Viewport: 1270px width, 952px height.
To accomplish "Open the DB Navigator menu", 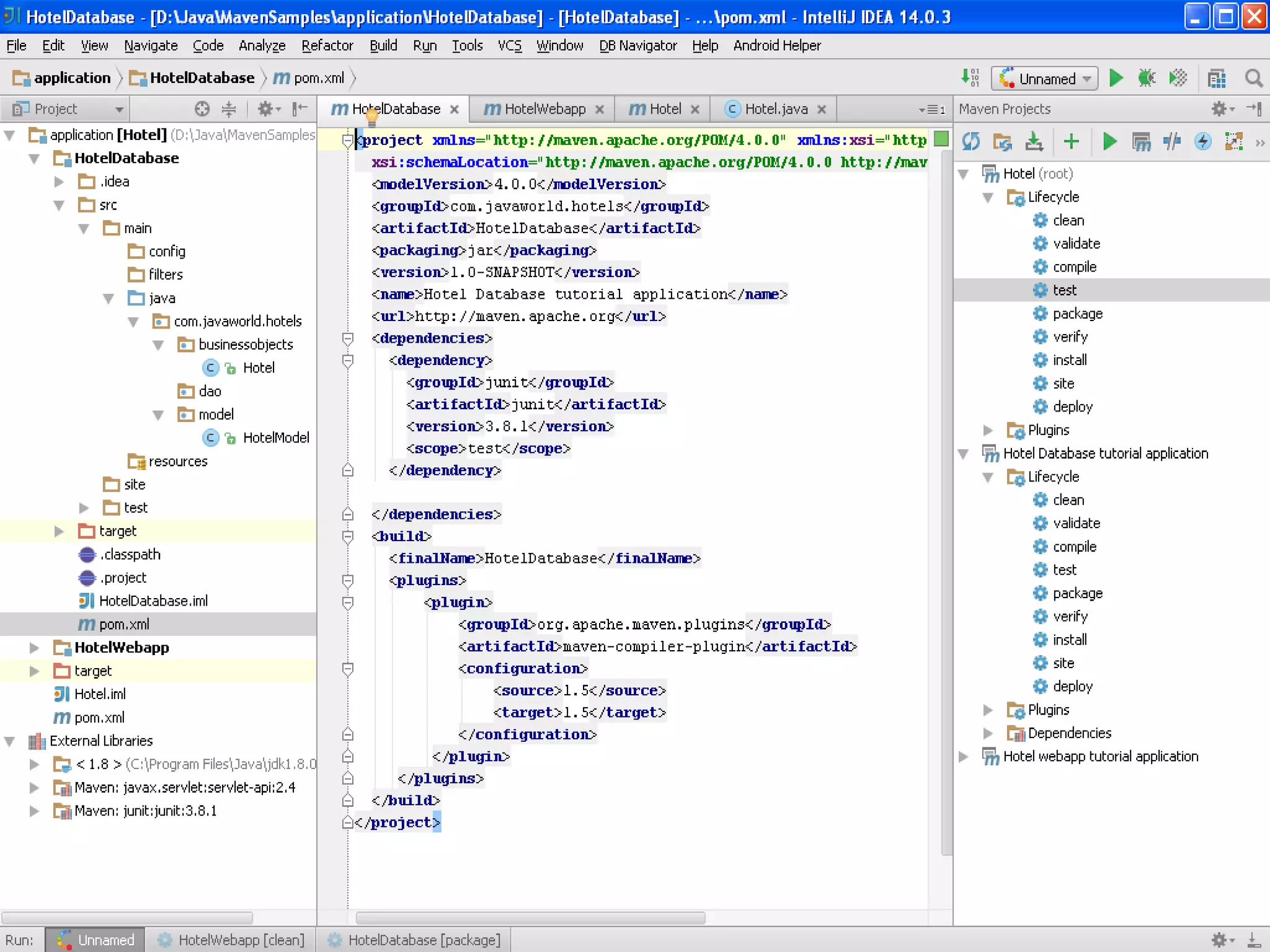I will pyautogui.click(x=637, y=46).
